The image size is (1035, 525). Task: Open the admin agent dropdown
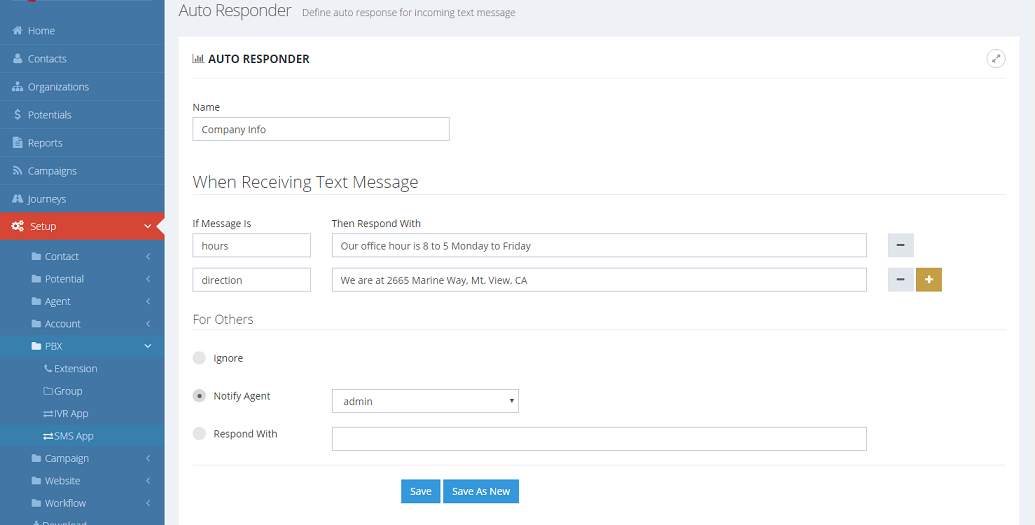click(425, 401)
